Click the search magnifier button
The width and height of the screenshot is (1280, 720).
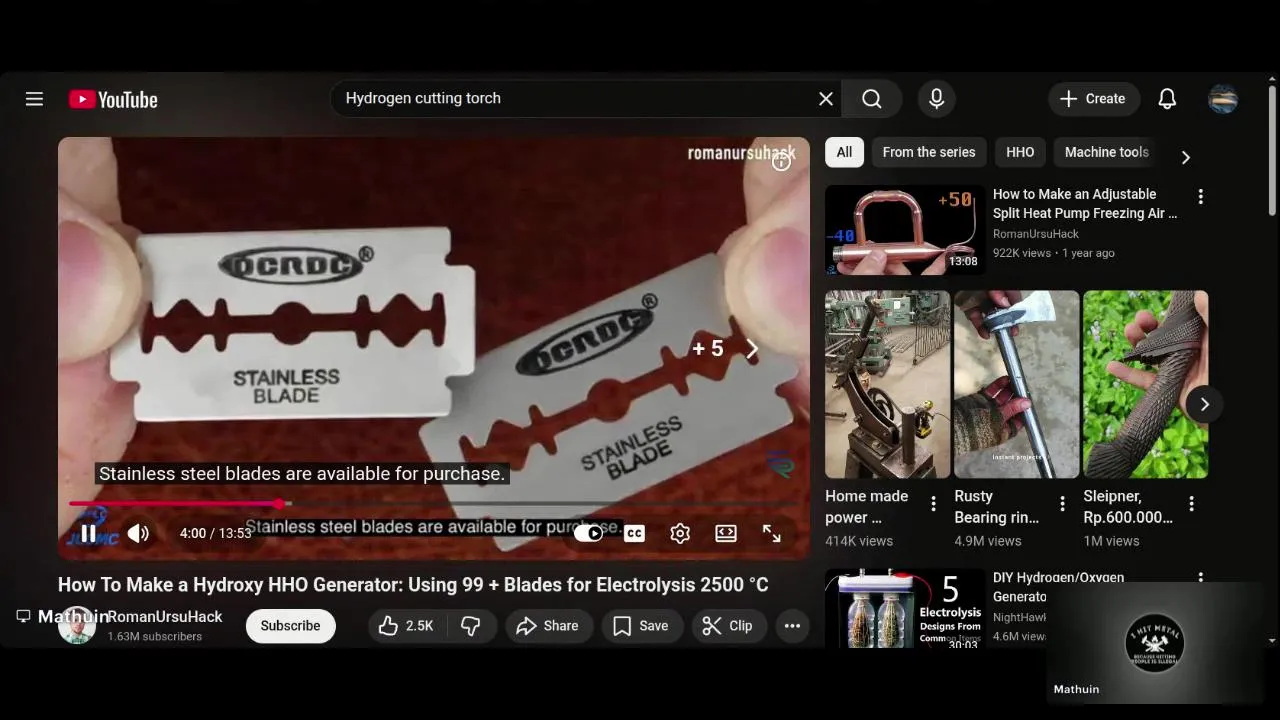pos(872,99)
